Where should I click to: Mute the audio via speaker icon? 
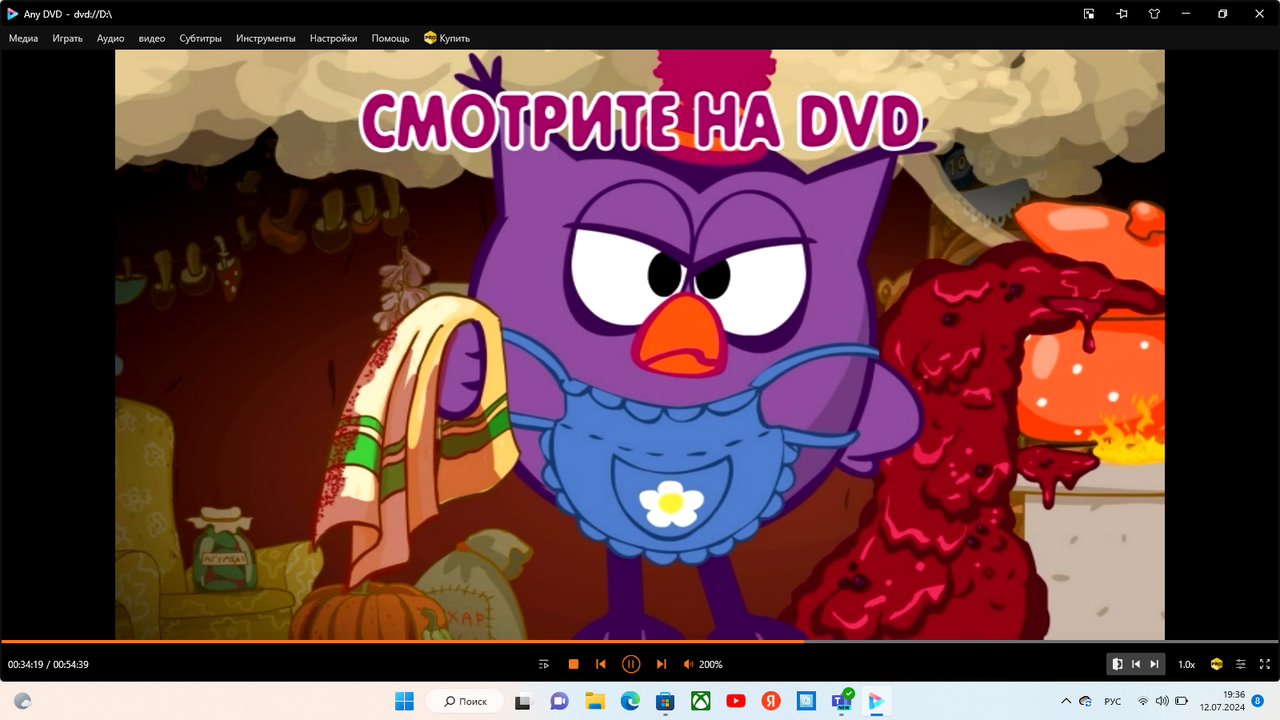(689, 664)
